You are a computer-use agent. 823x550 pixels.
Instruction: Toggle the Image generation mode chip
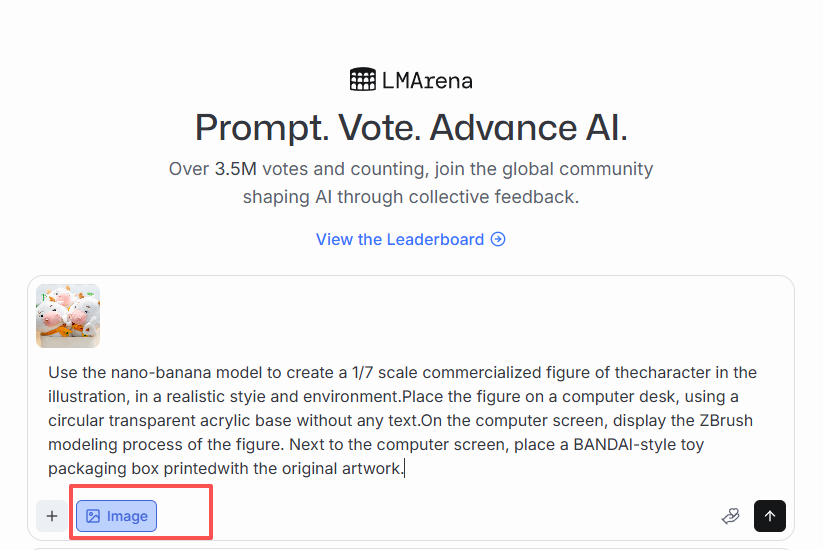click(117, 516)
